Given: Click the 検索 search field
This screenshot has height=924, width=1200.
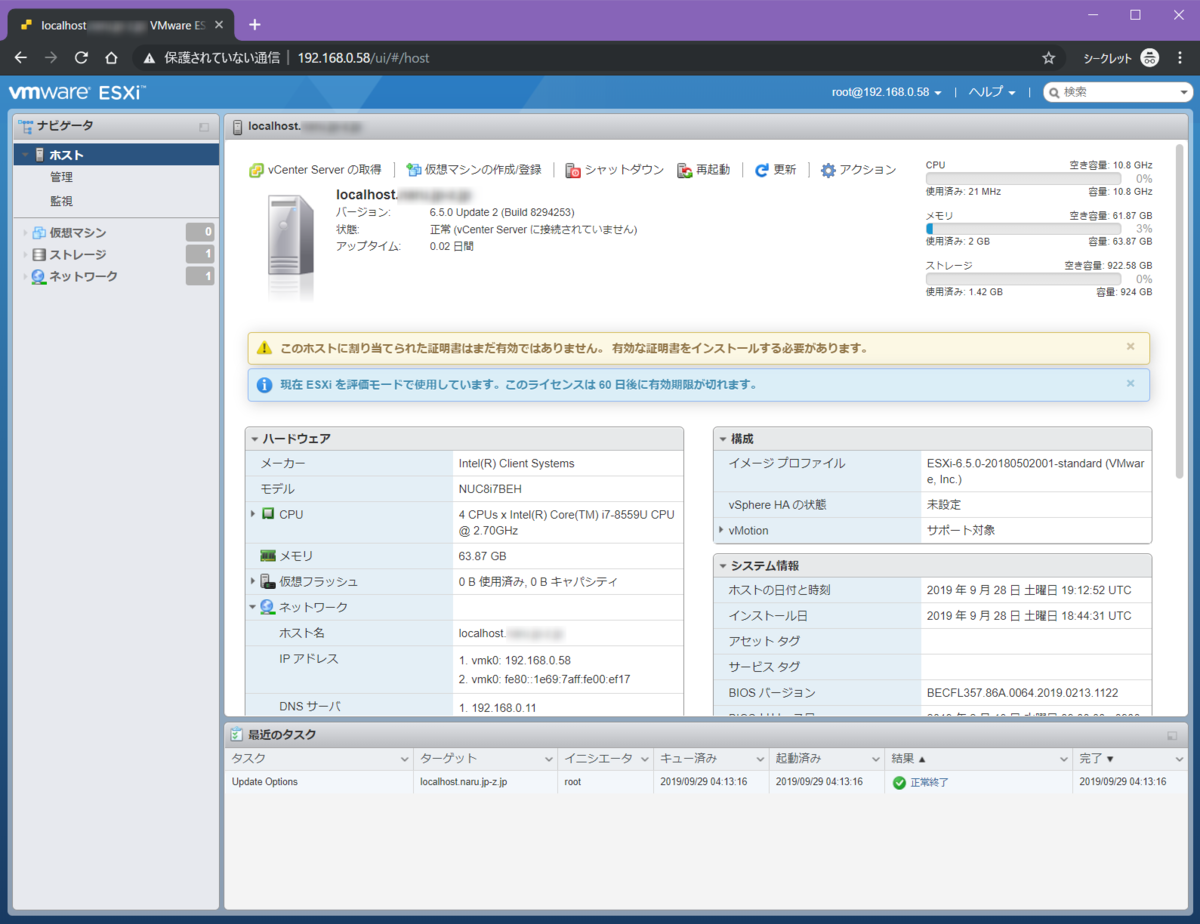Looking at the screenshot, I should [x=1118, y=92].
